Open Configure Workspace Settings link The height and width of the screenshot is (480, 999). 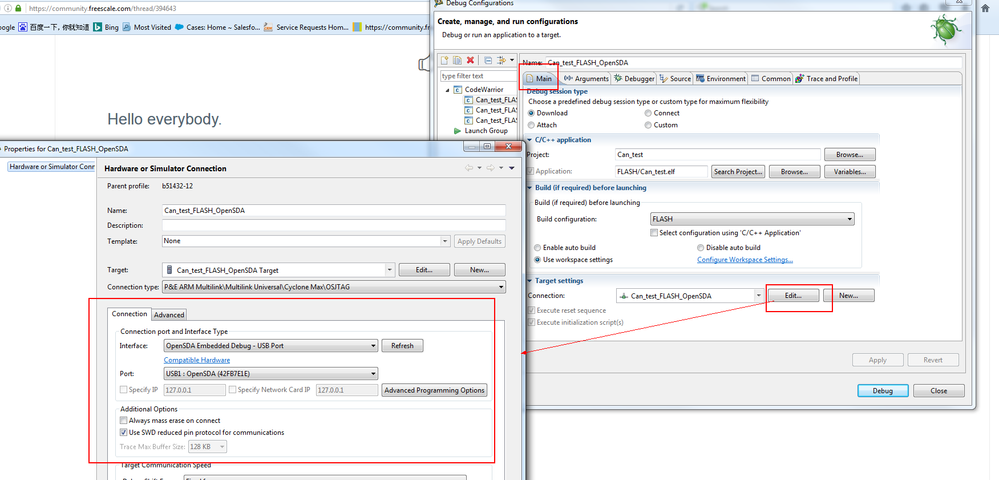[x=745, y=259]
